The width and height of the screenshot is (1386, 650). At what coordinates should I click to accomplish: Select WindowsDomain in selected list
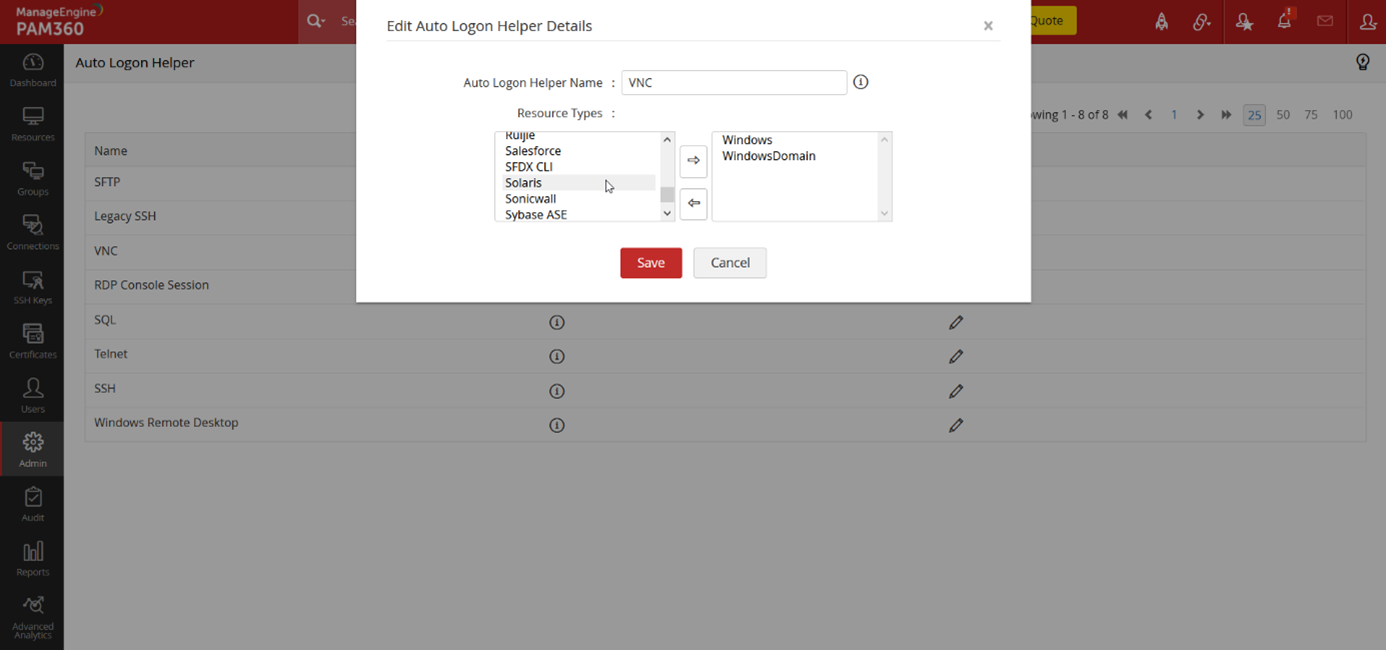(x=768, y=156)
